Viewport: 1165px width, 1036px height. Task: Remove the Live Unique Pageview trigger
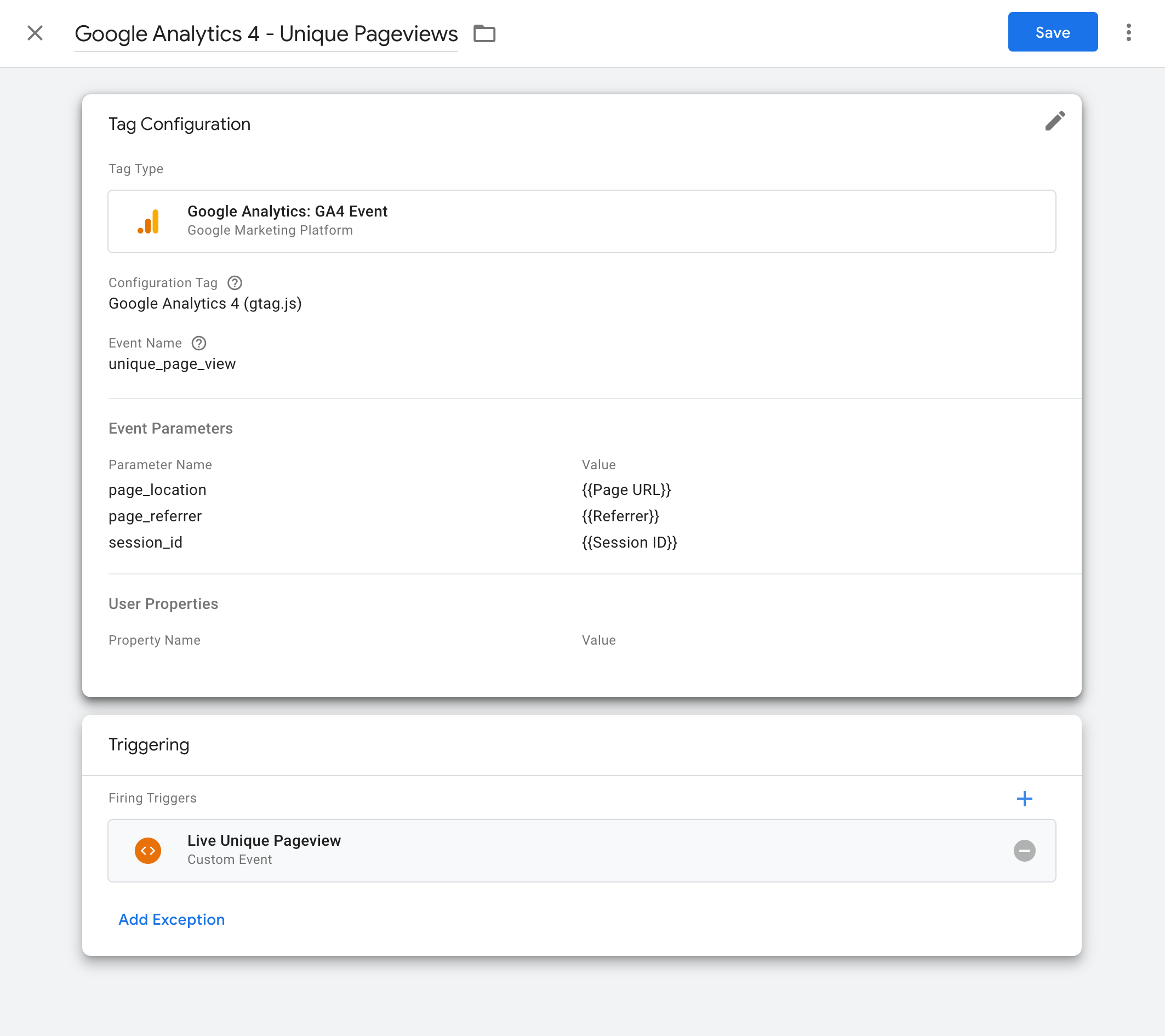coord(1025,851)
